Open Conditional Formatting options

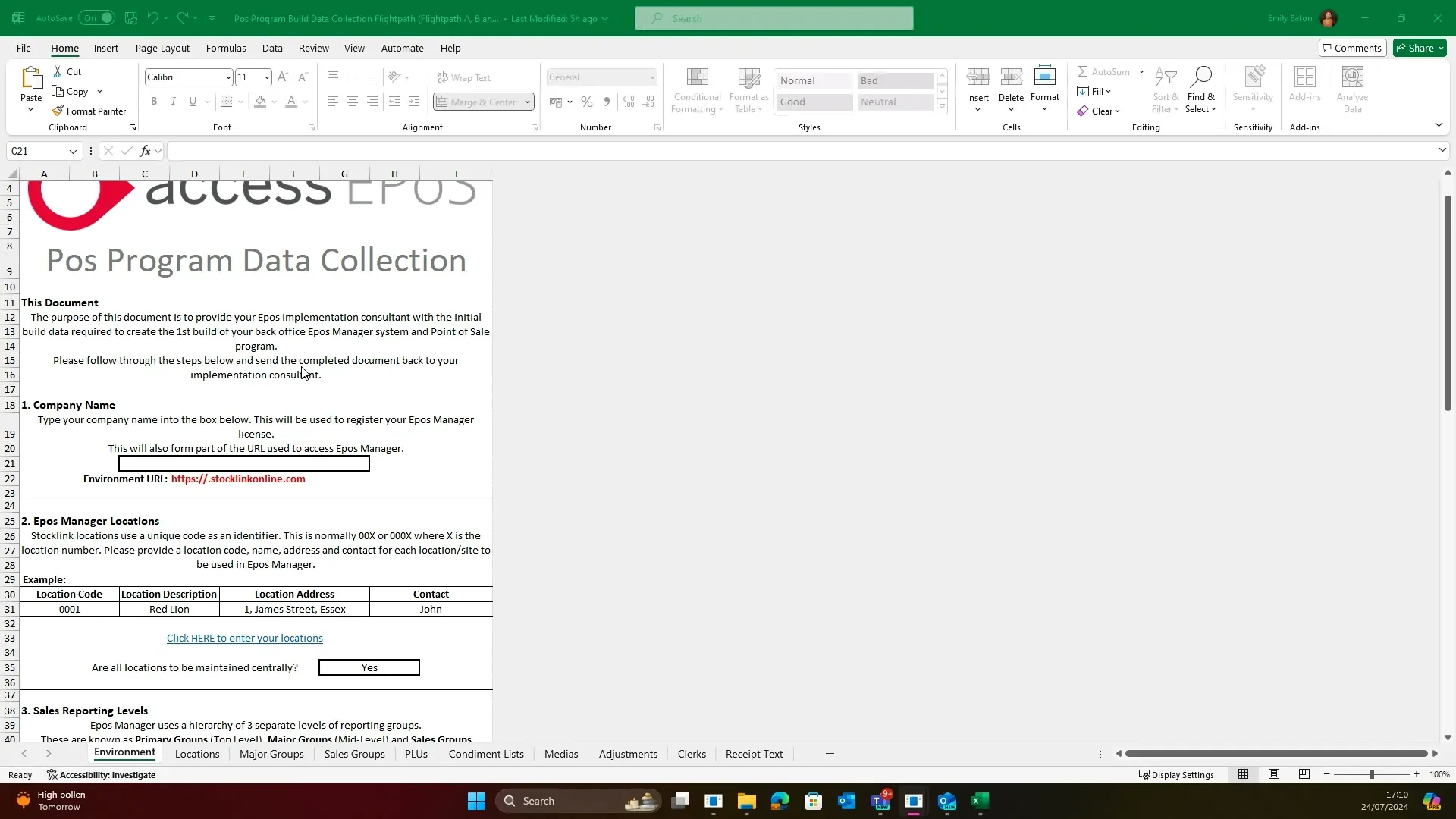(696, 89)
